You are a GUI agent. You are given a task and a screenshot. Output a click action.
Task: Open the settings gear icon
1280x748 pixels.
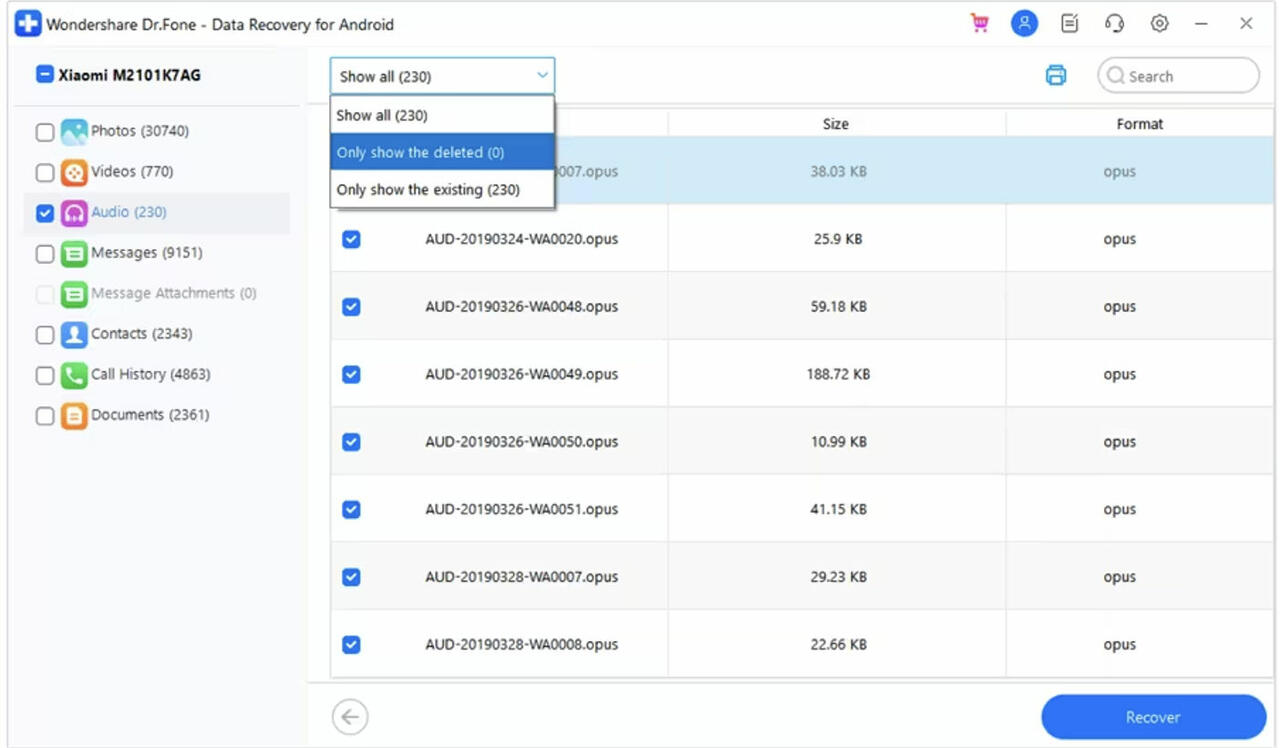click(x=1159, y=24)
